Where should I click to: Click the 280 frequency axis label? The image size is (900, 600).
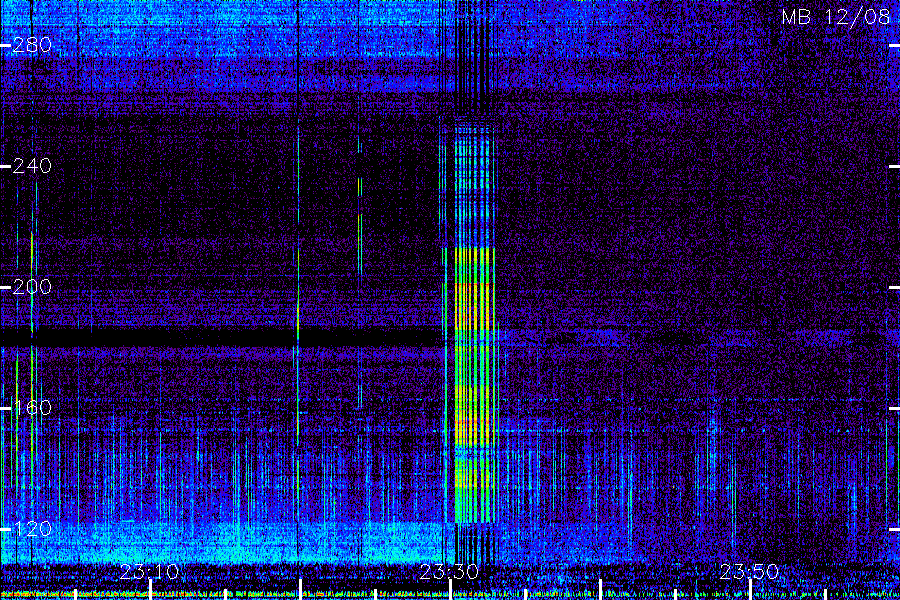click(32, 45)
